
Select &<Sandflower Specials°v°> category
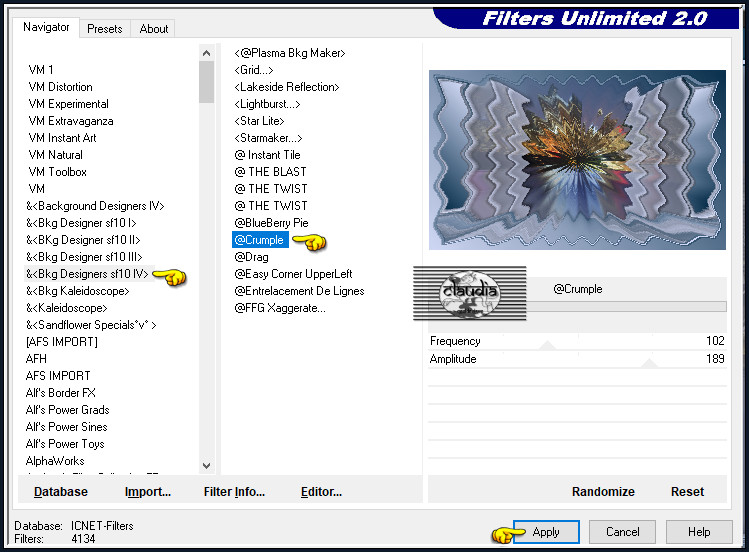tap(91, 325)
